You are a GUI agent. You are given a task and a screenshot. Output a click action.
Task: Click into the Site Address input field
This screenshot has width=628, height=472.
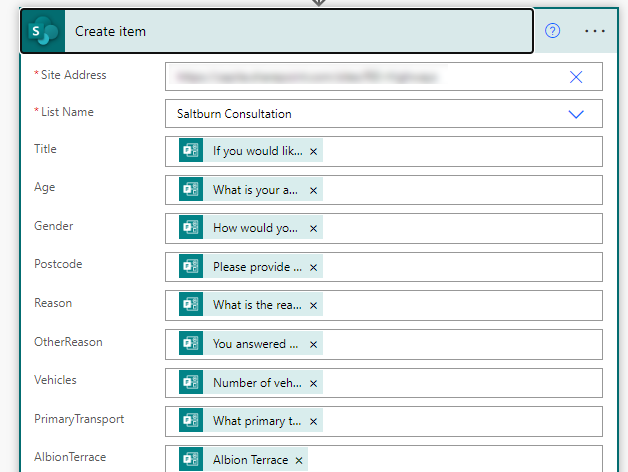pos(360,77)
